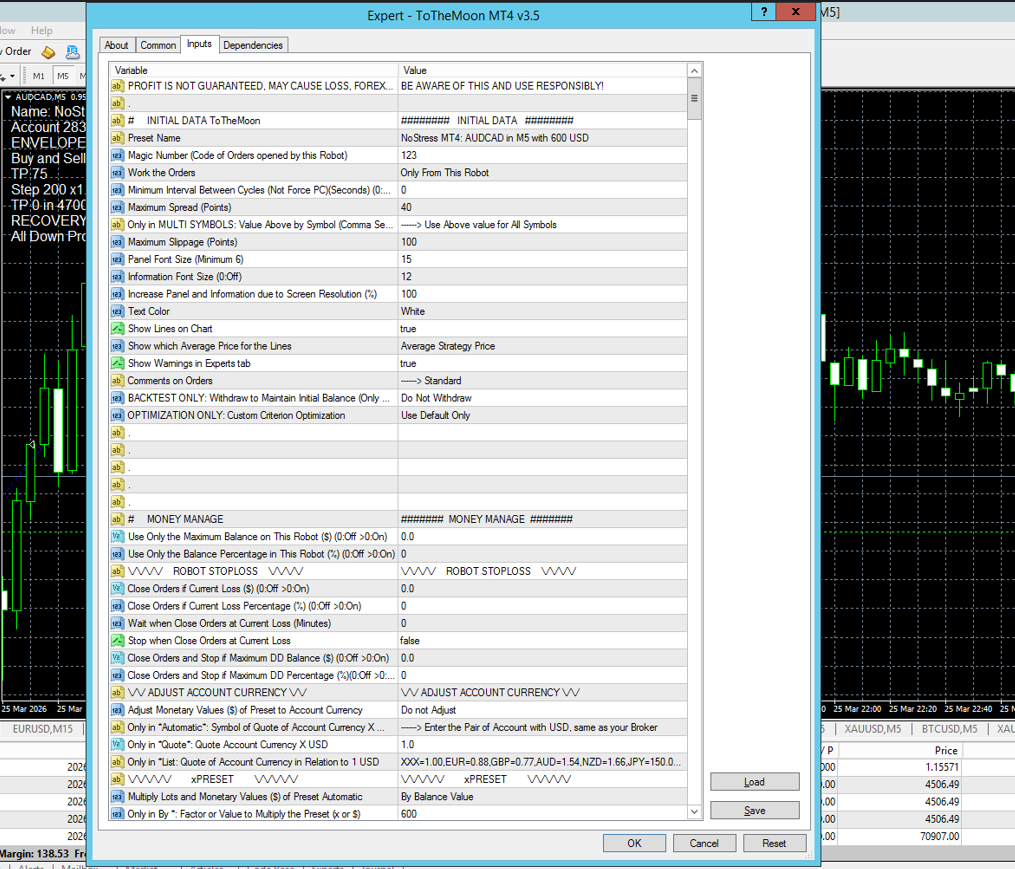The width and height of the screenshot is (1015, 869).
Task: Click the icon next to Text Color
Action: click(117, 311)
